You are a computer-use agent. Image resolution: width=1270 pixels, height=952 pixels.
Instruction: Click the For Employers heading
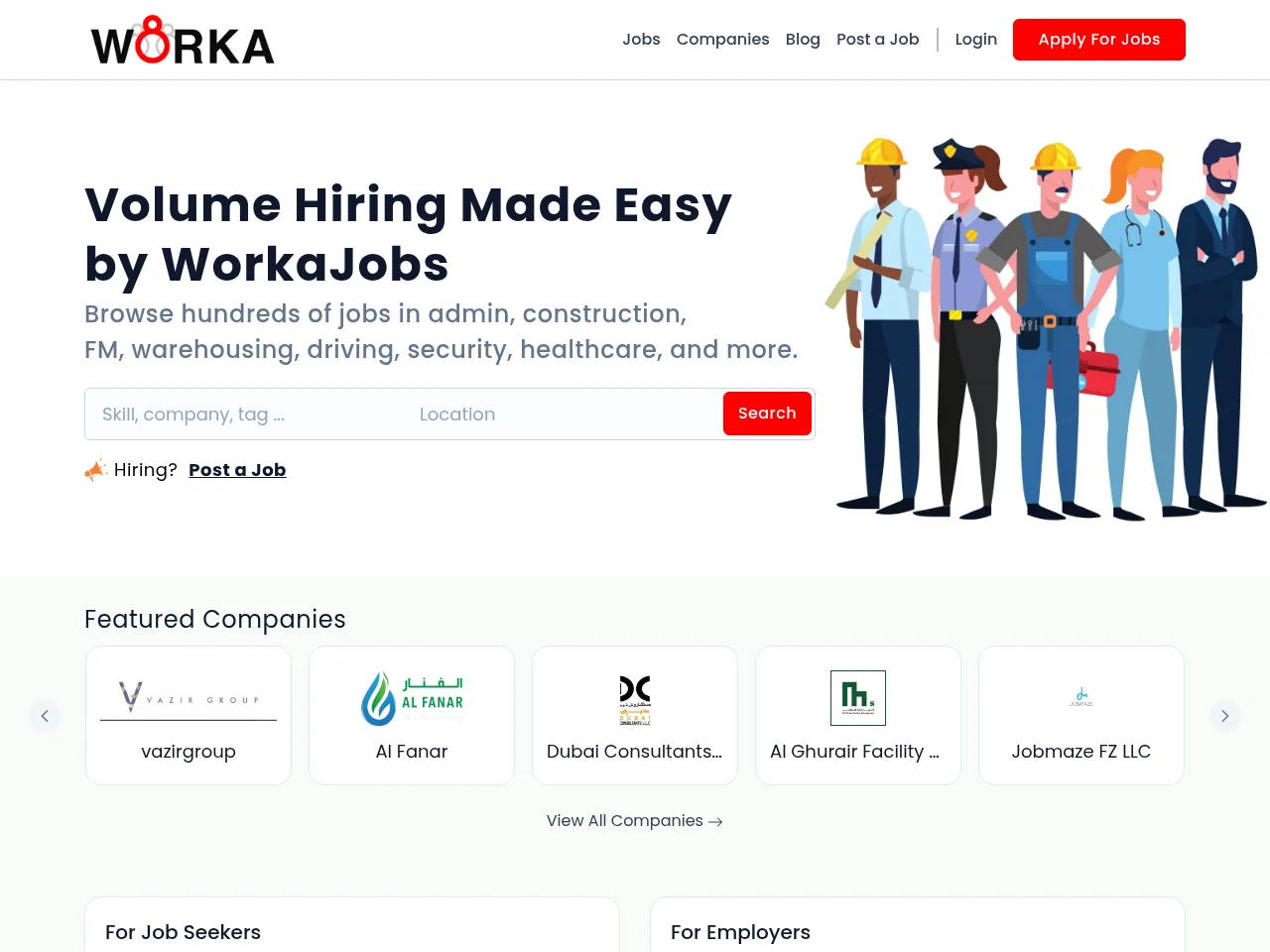pyautogui.click(x=740, y=932)
